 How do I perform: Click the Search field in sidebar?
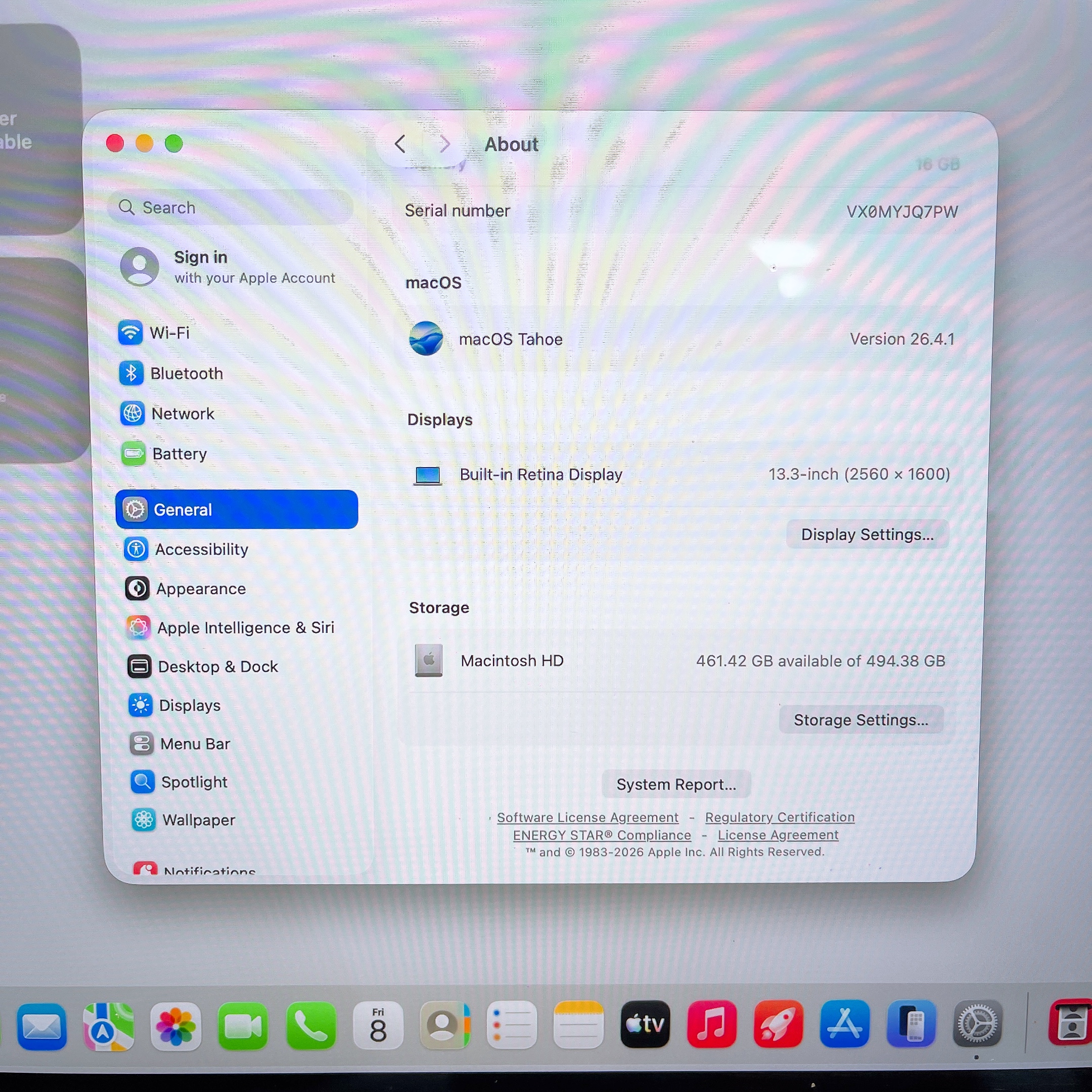click(x=231, y=207)
